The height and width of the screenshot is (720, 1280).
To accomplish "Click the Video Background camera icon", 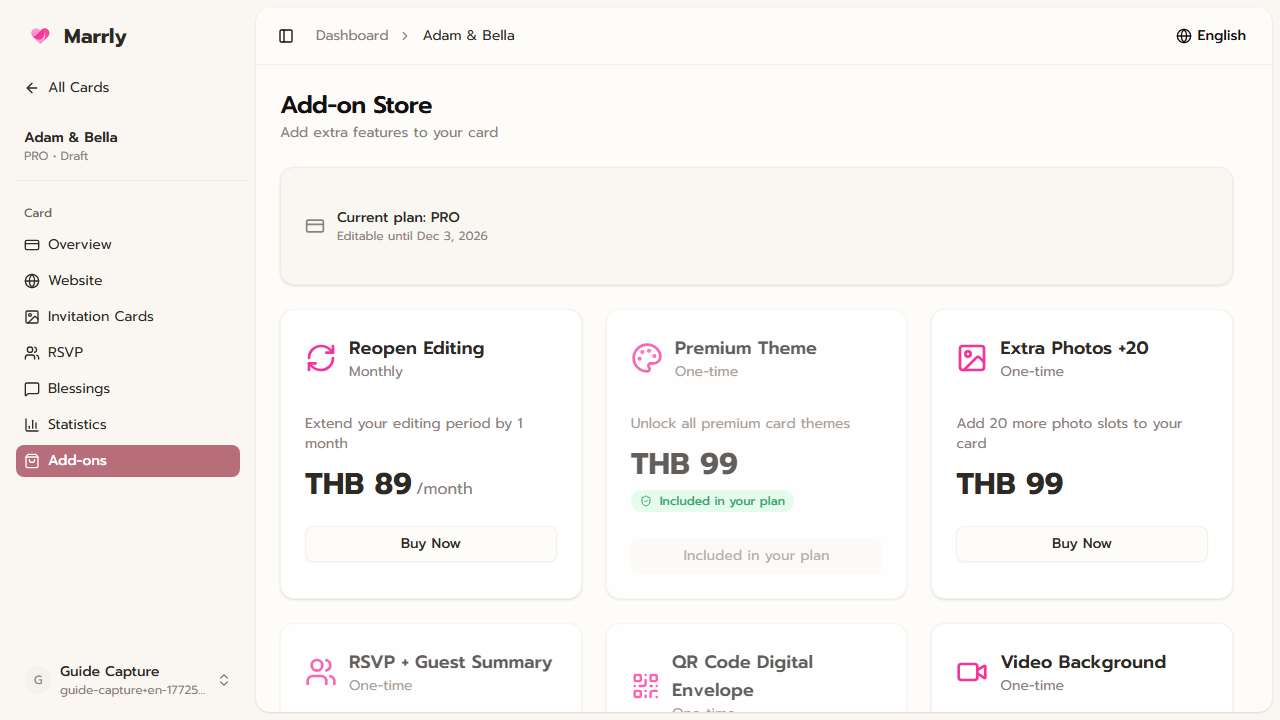I will (x=971, y=672).
